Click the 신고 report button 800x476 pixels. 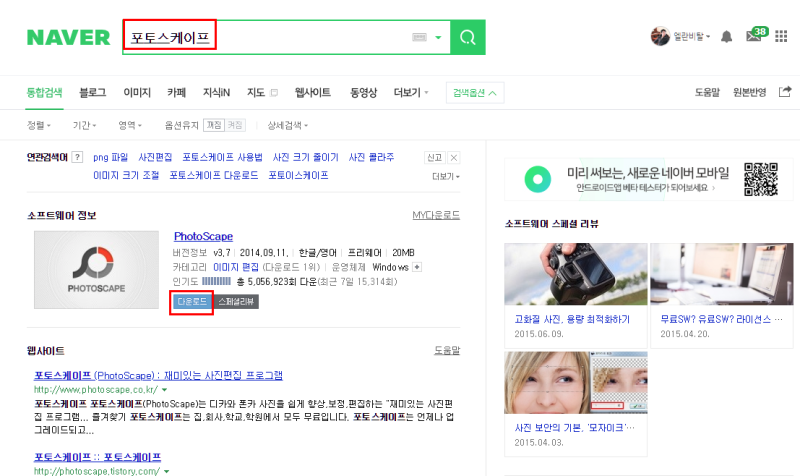pyautogui.click(x=435, y=157)
